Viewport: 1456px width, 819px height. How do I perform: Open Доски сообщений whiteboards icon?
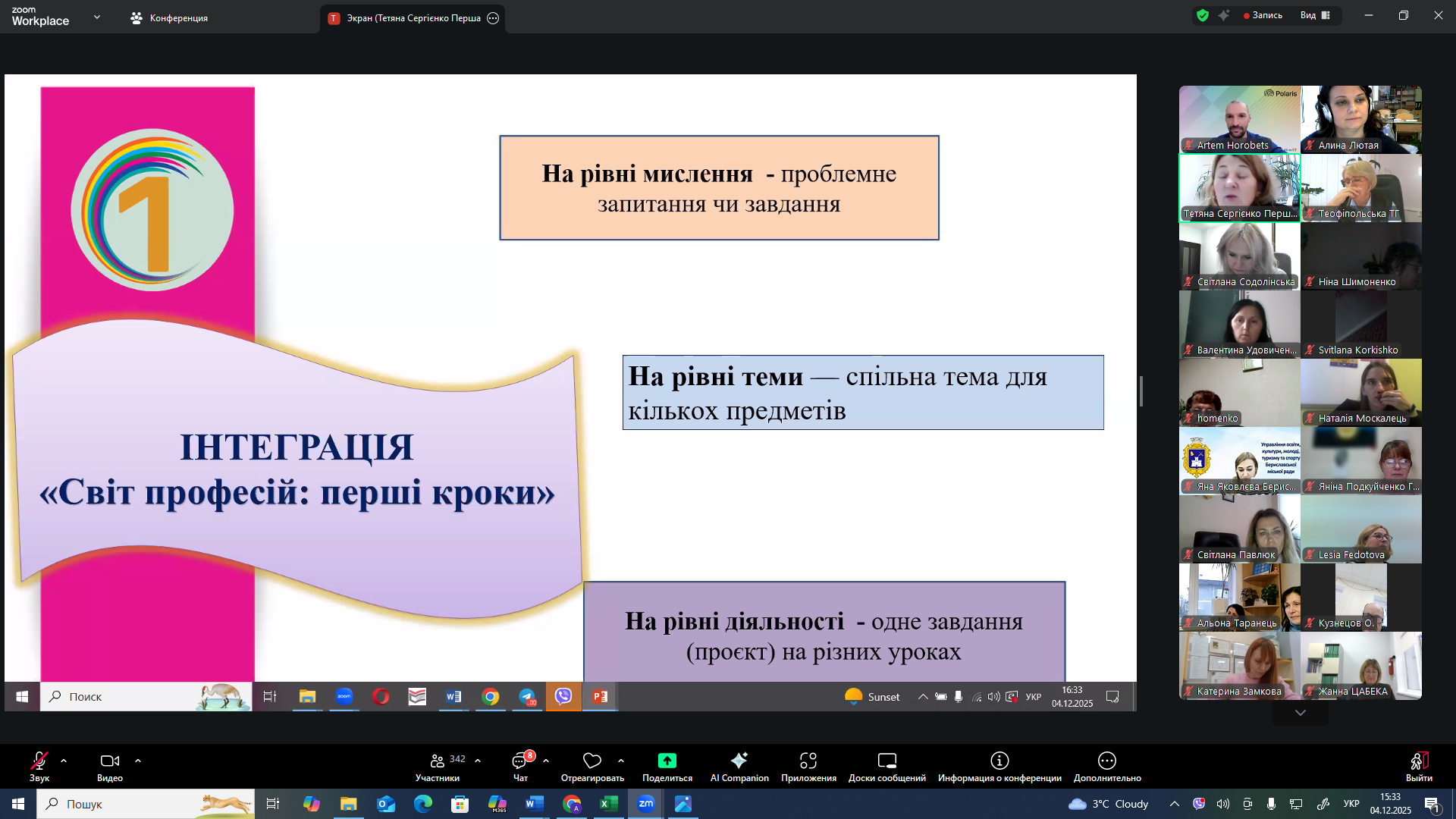point(886,761)
